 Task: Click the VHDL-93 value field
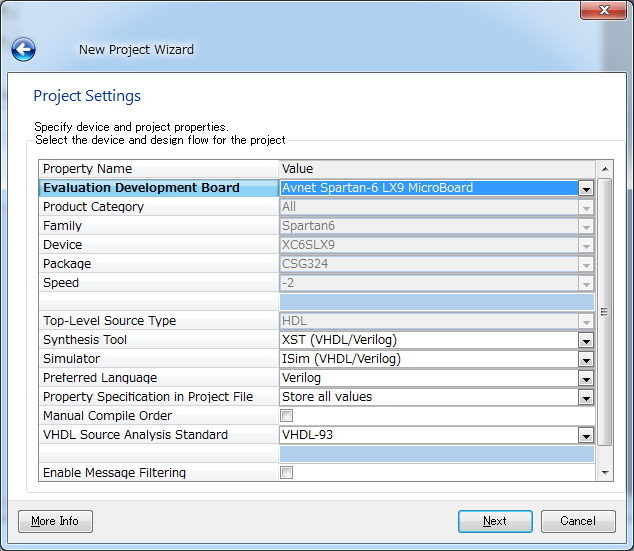coord(429,435)
